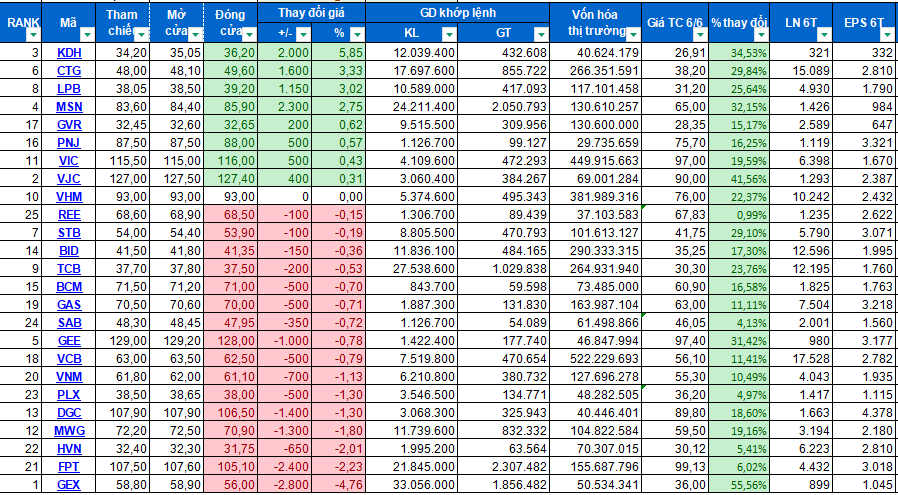Open the KDH stock link
Screen dimensions: 898x495
pos(69,53)
